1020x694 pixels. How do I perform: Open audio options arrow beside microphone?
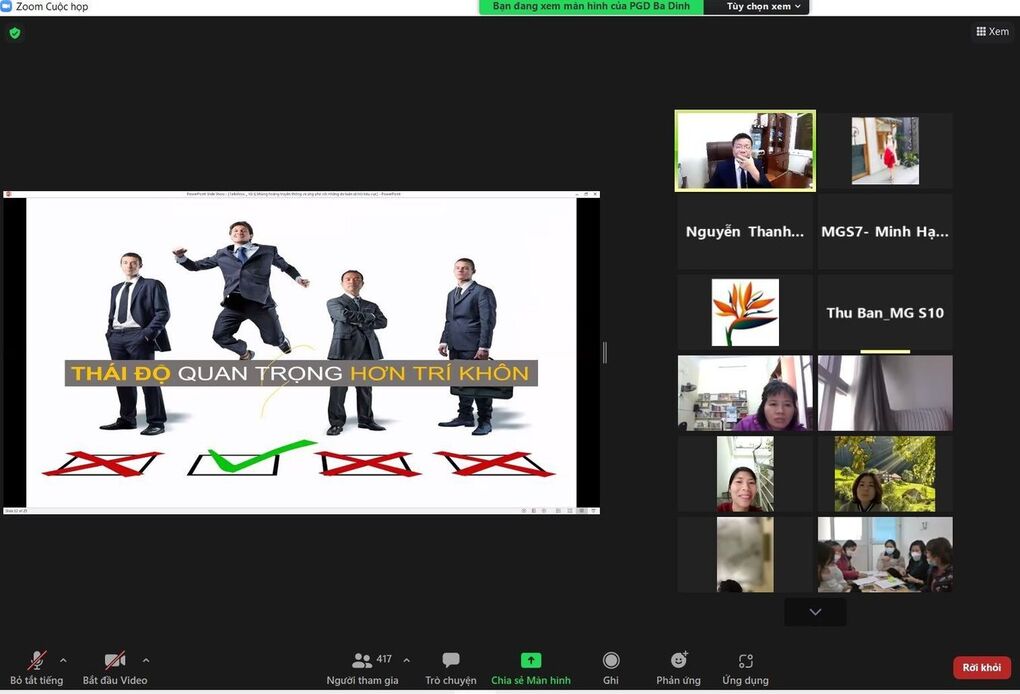tap(63, 660)
